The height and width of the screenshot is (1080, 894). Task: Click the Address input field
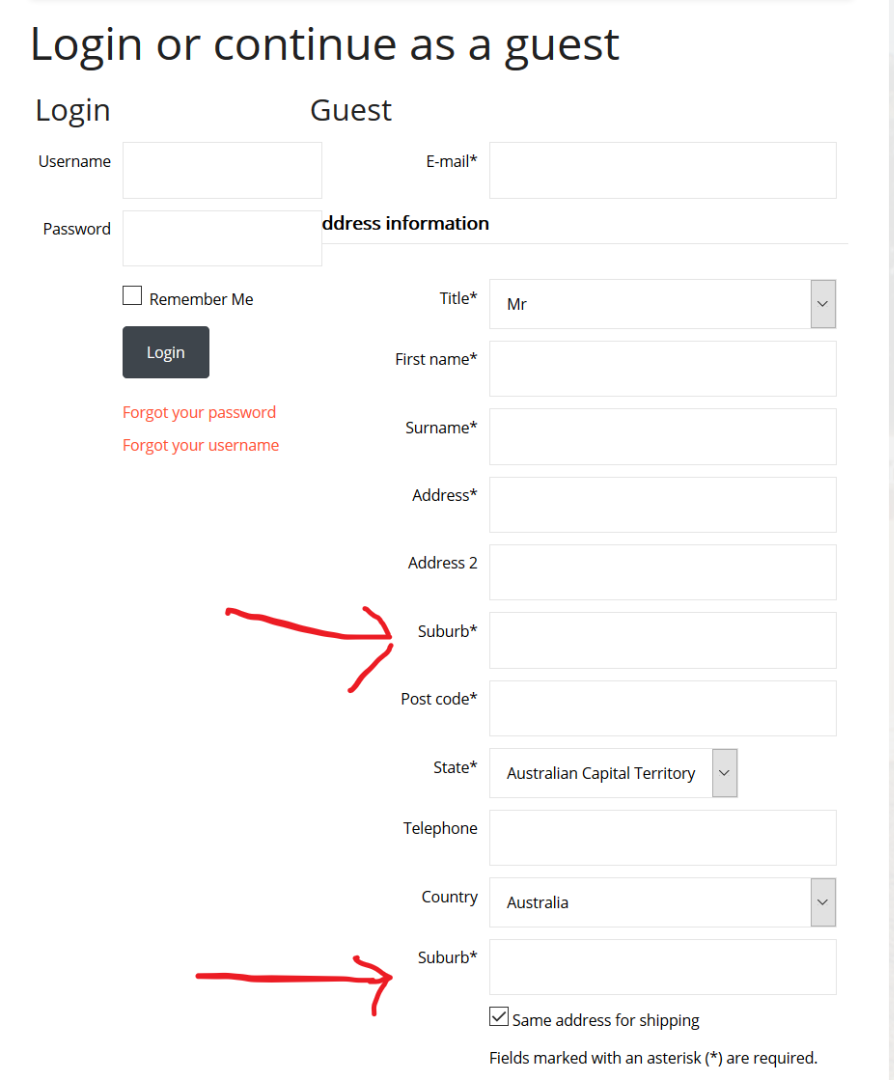coord(663,504)
